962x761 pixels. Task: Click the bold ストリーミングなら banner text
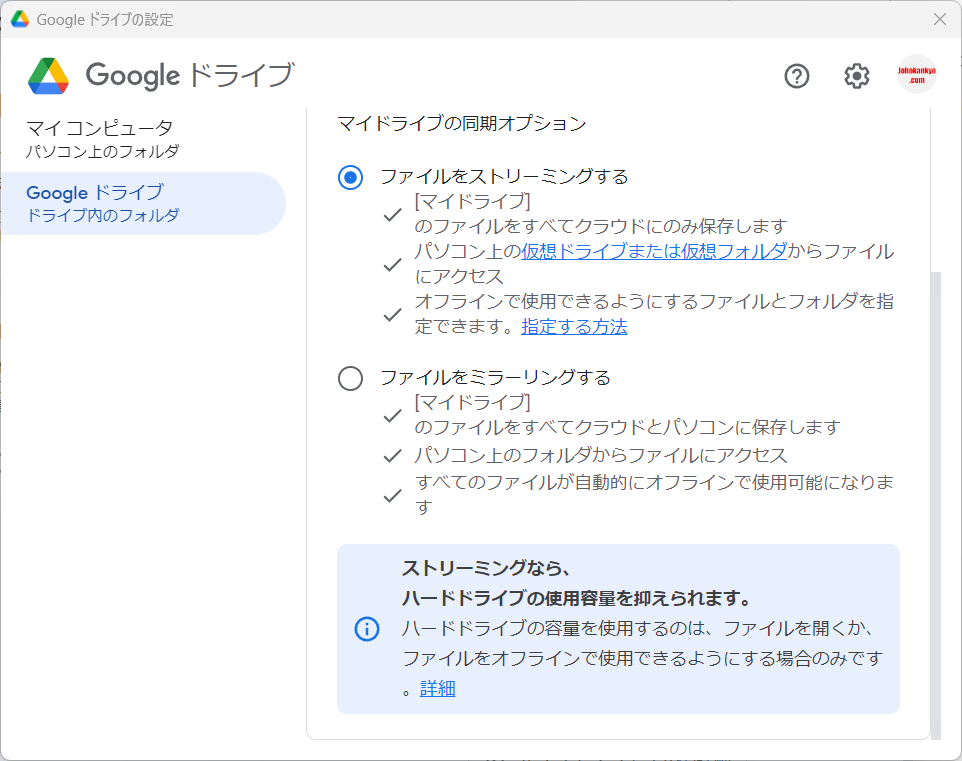click(486, 569)
